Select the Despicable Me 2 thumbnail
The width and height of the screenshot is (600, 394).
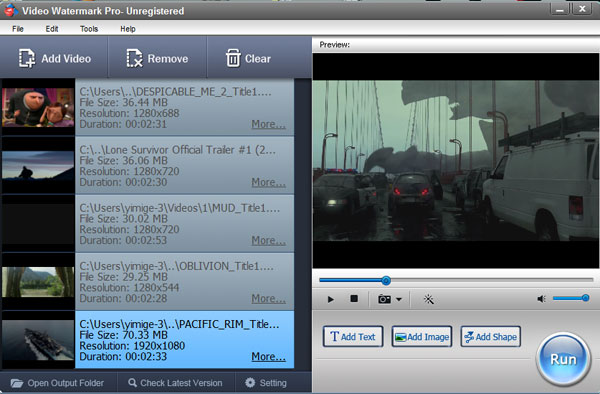pyautogui.click(x=38, y=107)
